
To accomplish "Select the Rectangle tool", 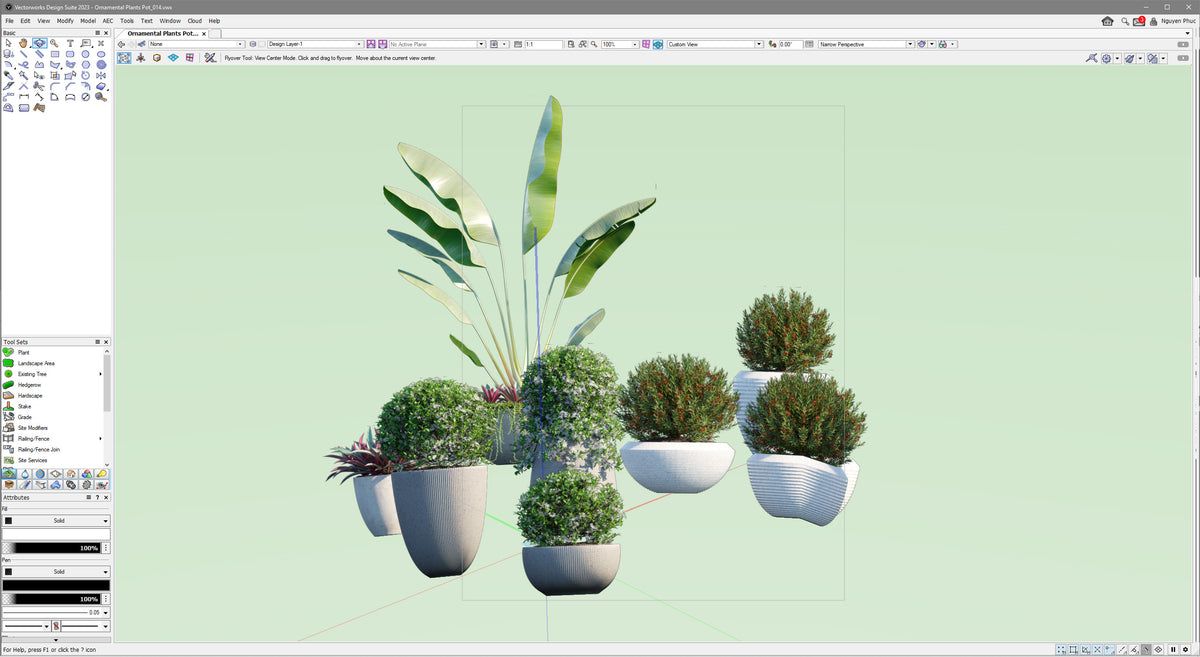I will [55, 55].
